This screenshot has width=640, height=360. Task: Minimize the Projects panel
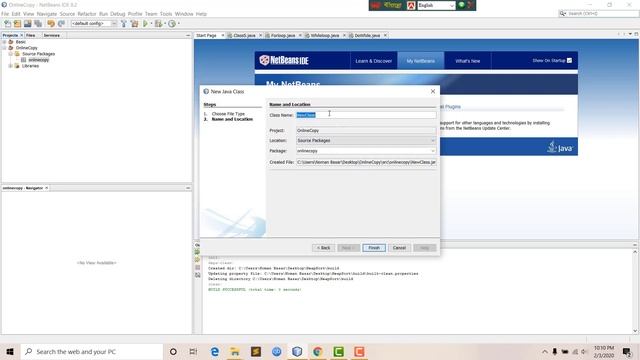[188, 36]
